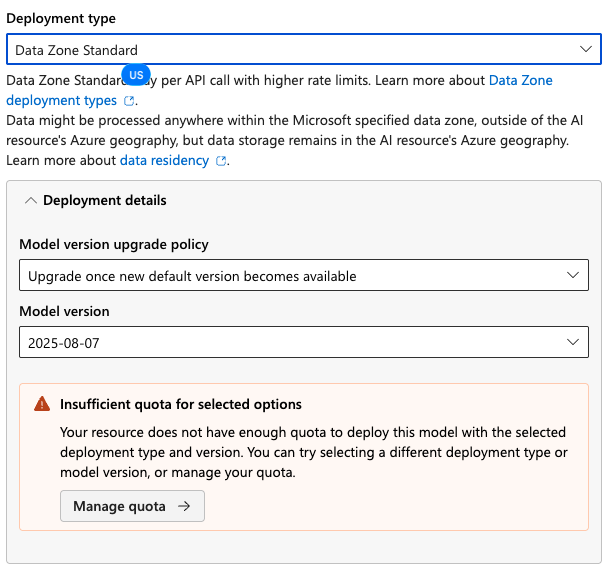Click chevron on the upgrade policy dropdown
Image resolution: width=605 pixels, height=574 pixels.
(573, 275)
